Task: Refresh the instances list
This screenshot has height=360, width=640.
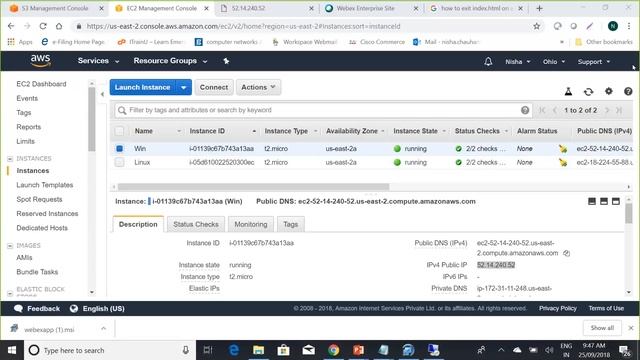Action: pyautogui.click(x=588, y=91)
